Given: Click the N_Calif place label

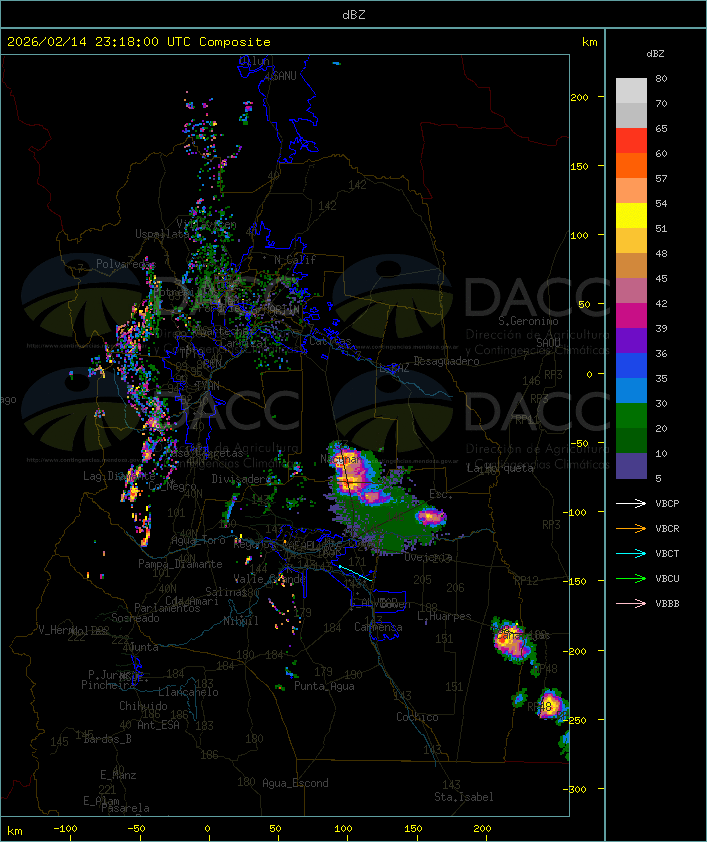Looking at the screenshot, I should pos(295,259).
